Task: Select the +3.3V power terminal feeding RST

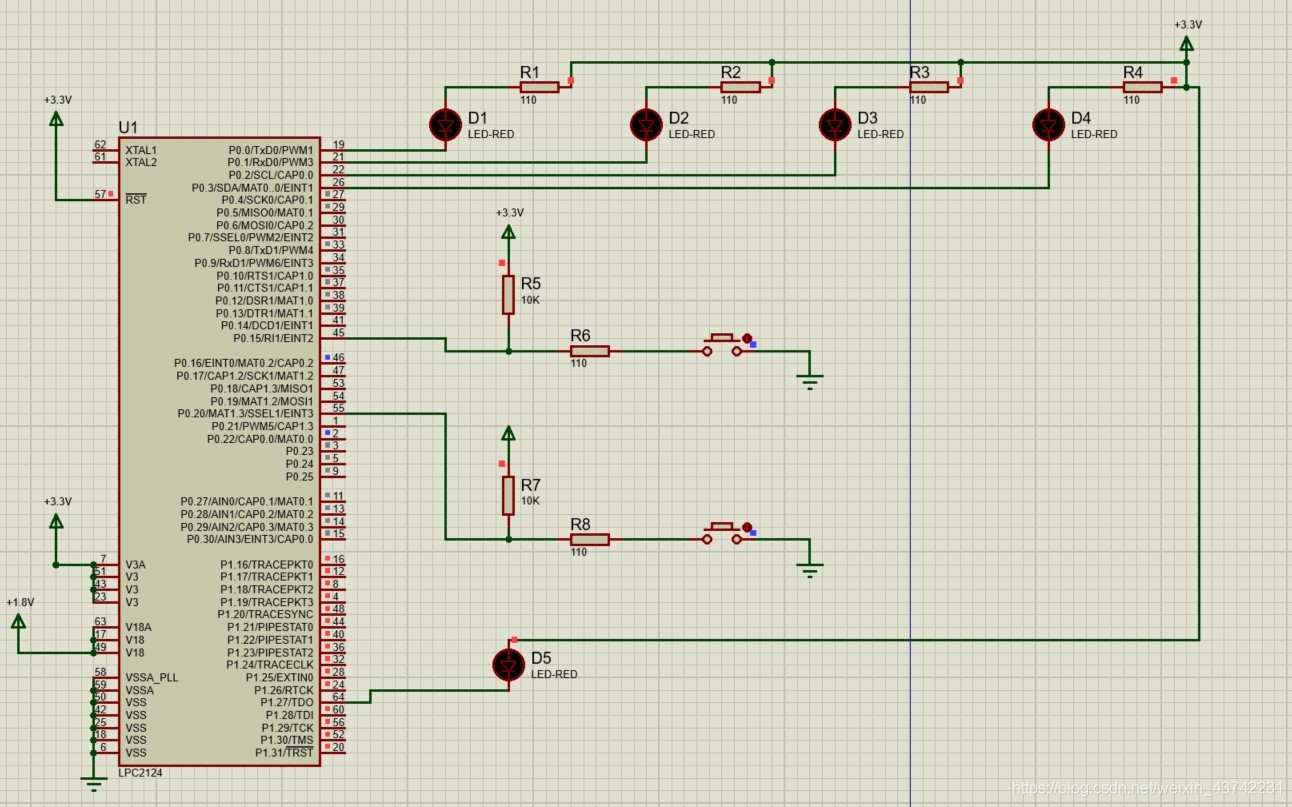Action: click(x=56, y=119)
